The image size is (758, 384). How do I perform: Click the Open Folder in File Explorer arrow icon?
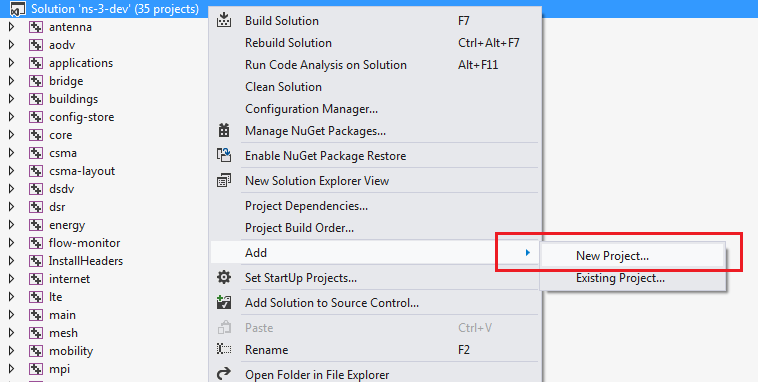(x=224, y=374)
